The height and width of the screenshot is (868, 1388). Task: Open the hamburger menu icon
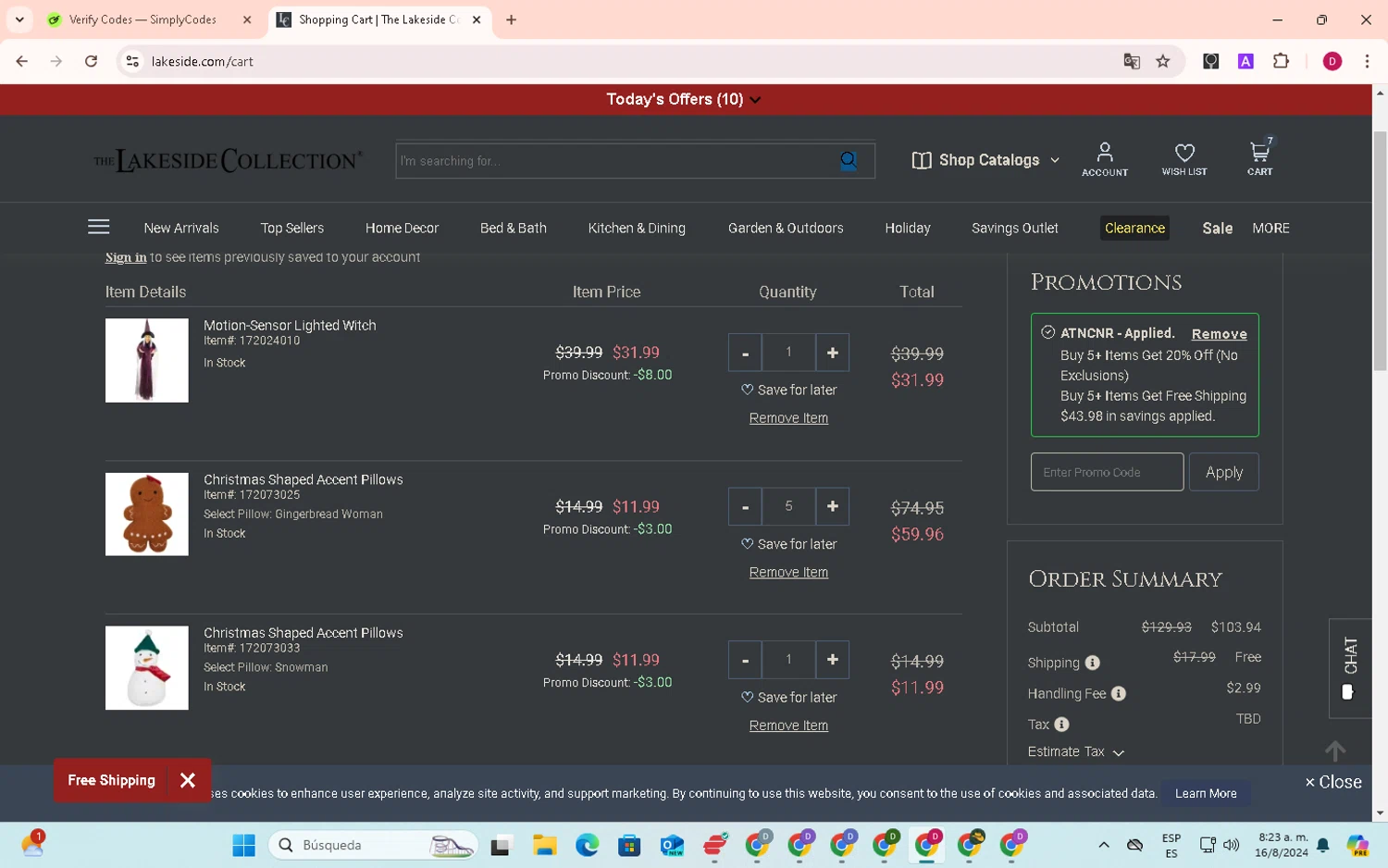99,228
